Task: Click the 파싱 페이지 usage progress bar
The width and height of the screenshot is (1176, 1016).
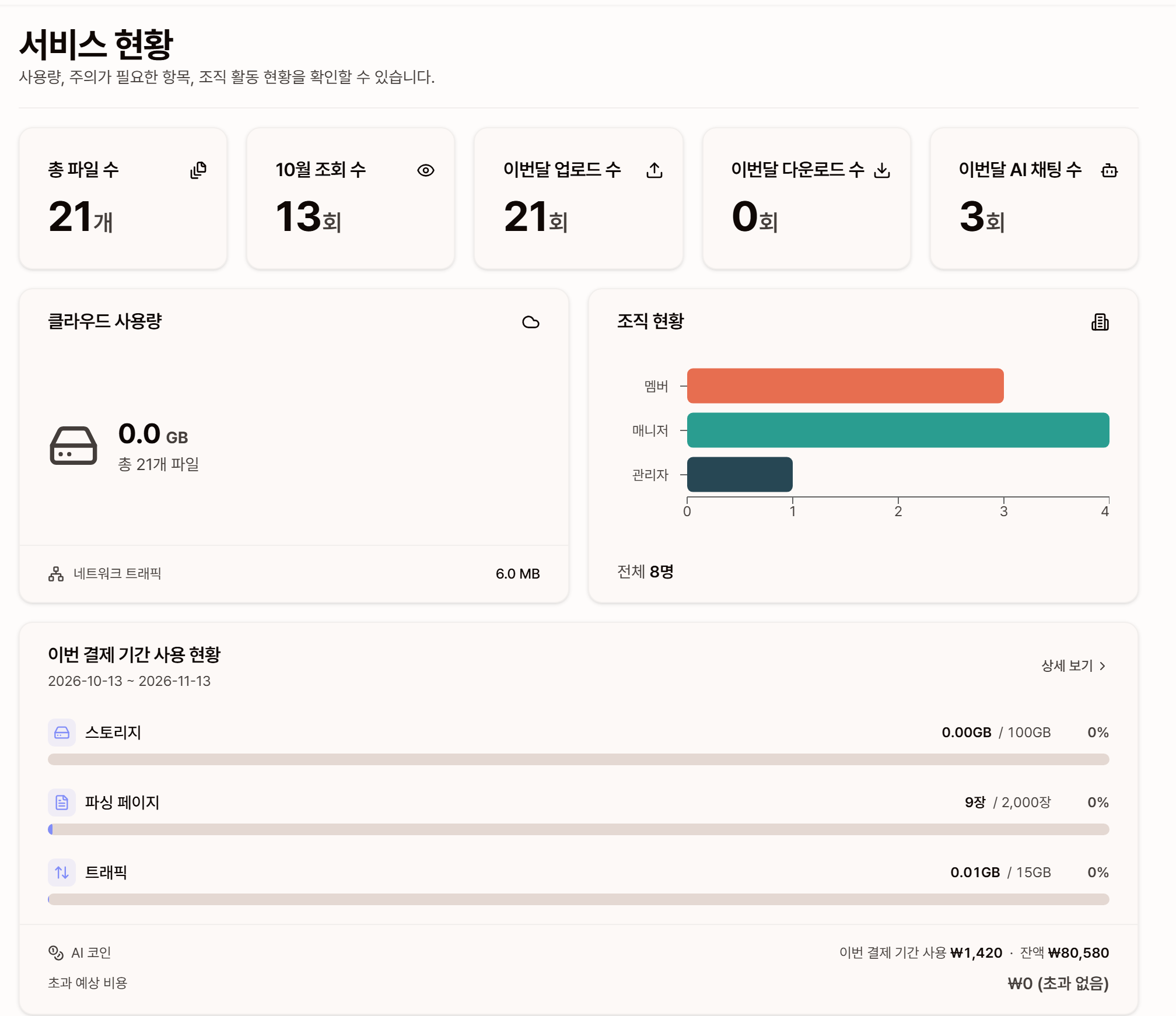Action: click(x=579, y=829)
